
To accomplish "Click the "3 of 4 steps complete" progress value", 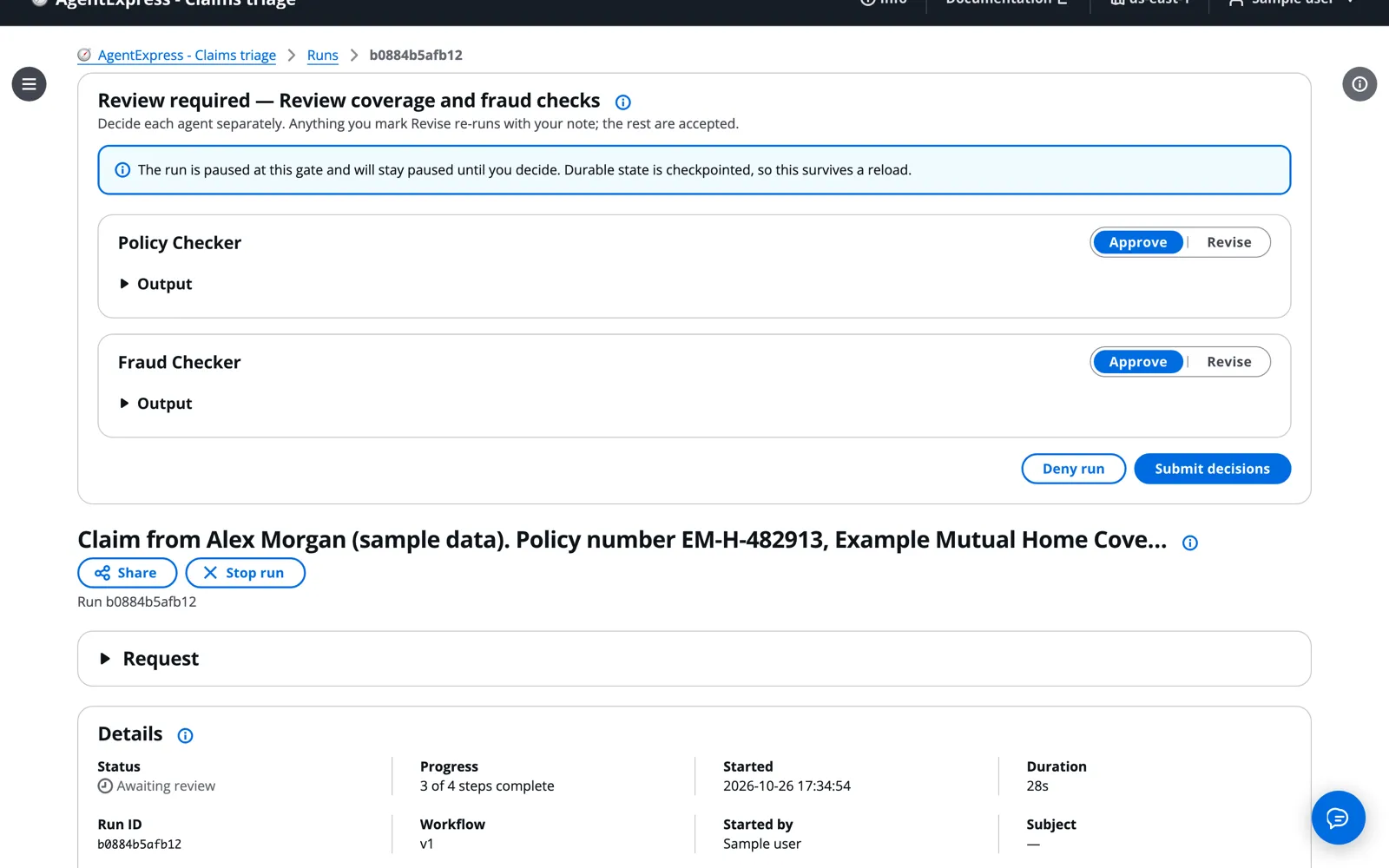I will (x=487, y=786).
